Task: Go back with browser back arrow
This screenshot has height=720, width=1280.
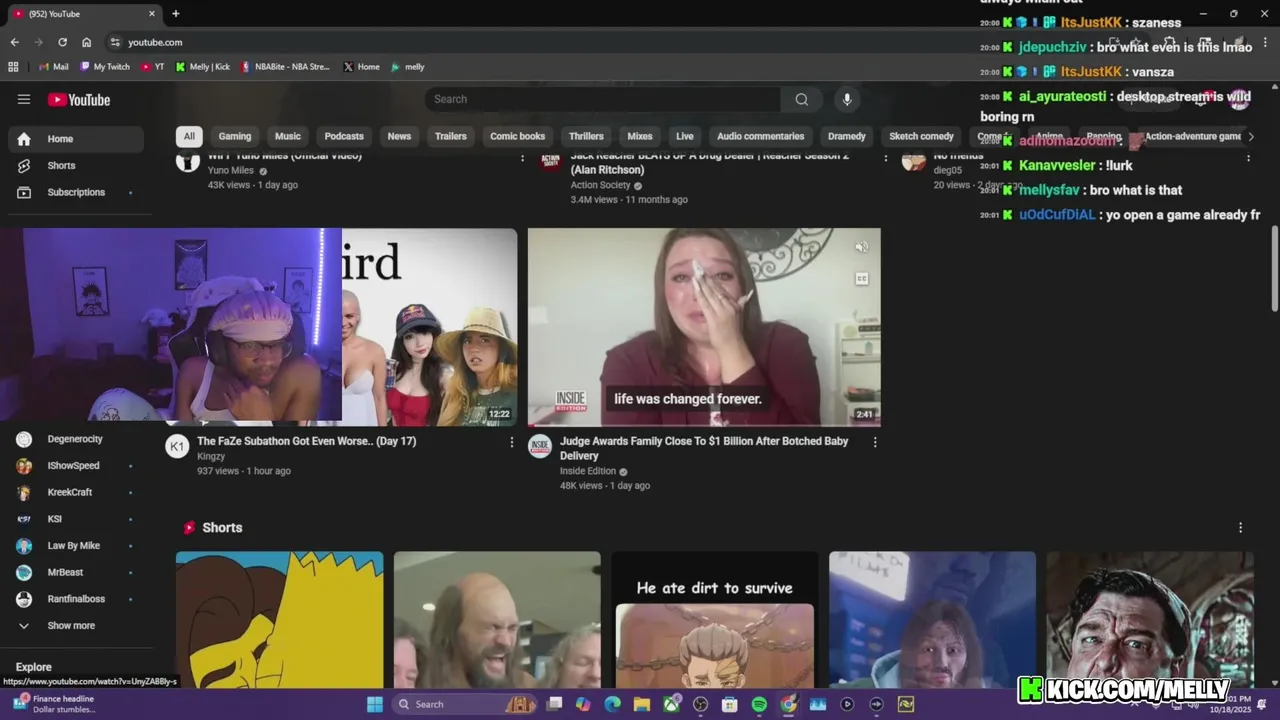Action: pyautogui.click(x=15, y=42)
